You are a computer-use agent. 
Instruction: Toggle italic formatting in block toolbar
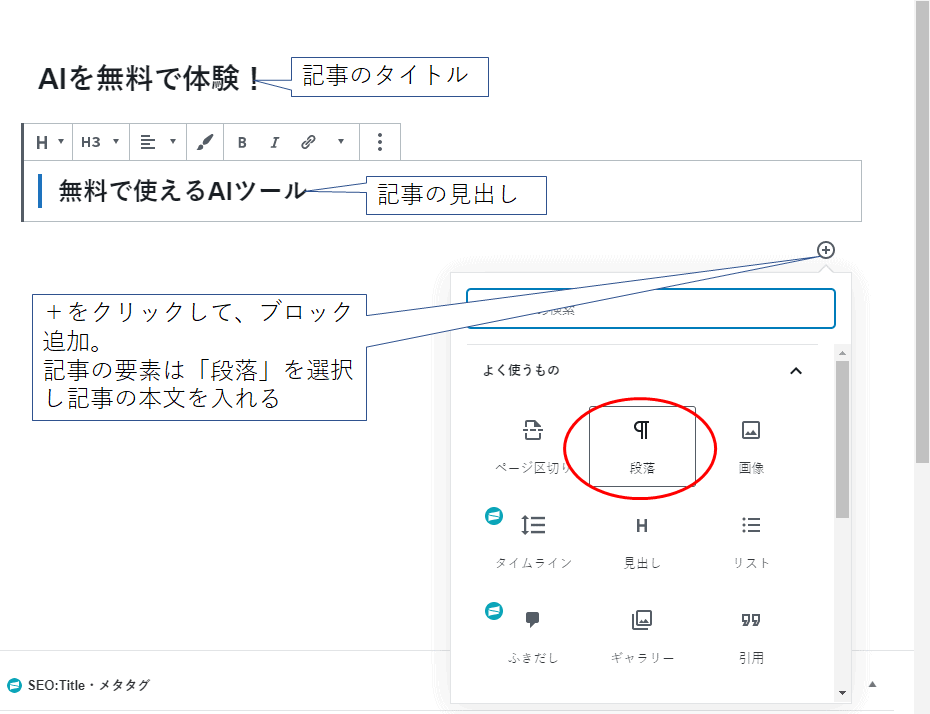tap(274, 143)
